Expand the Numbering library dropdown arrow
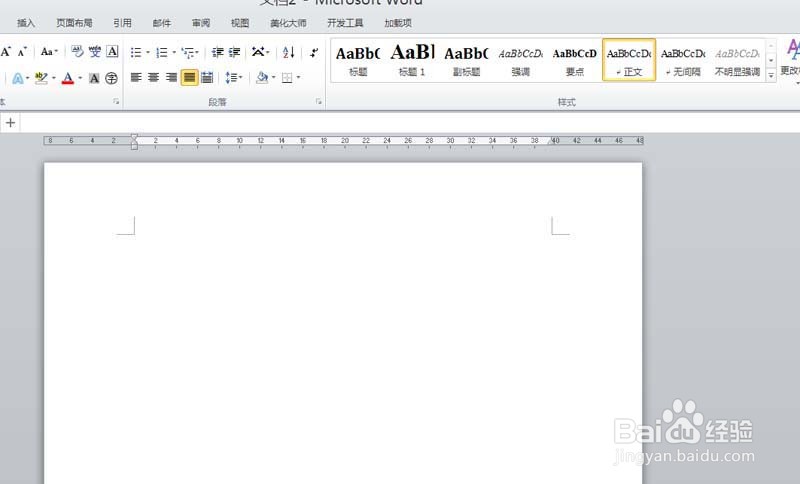 pos(174,52)
